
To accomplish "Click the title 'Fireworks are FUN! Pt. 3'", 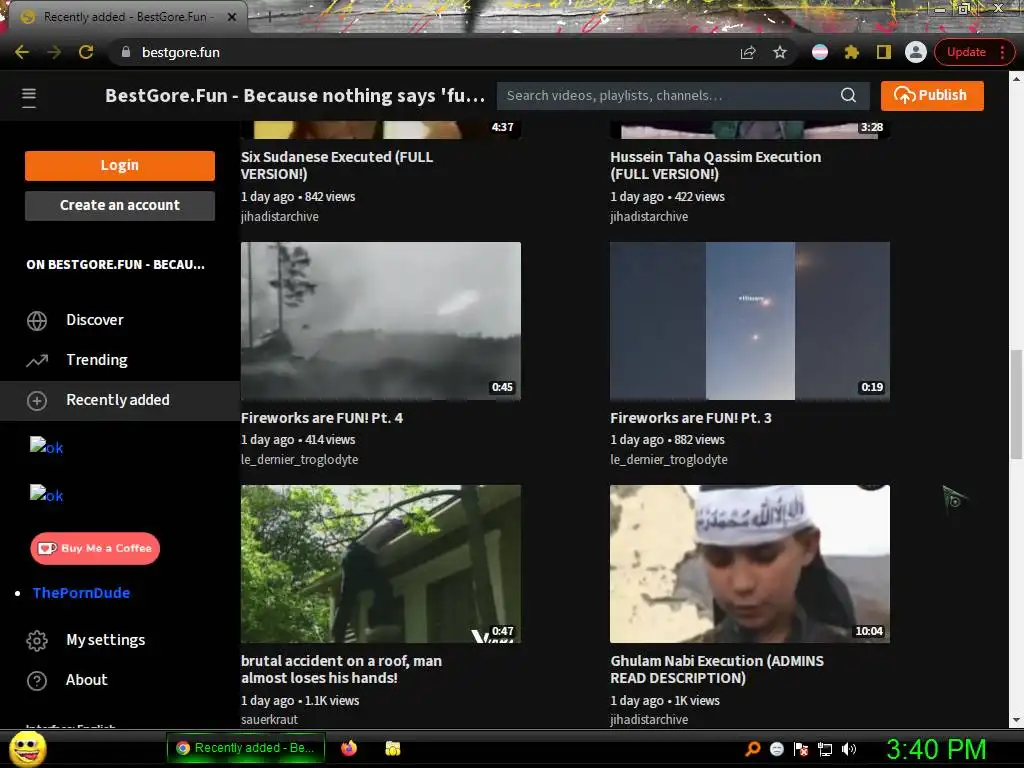I will click(x=691, y=418).
